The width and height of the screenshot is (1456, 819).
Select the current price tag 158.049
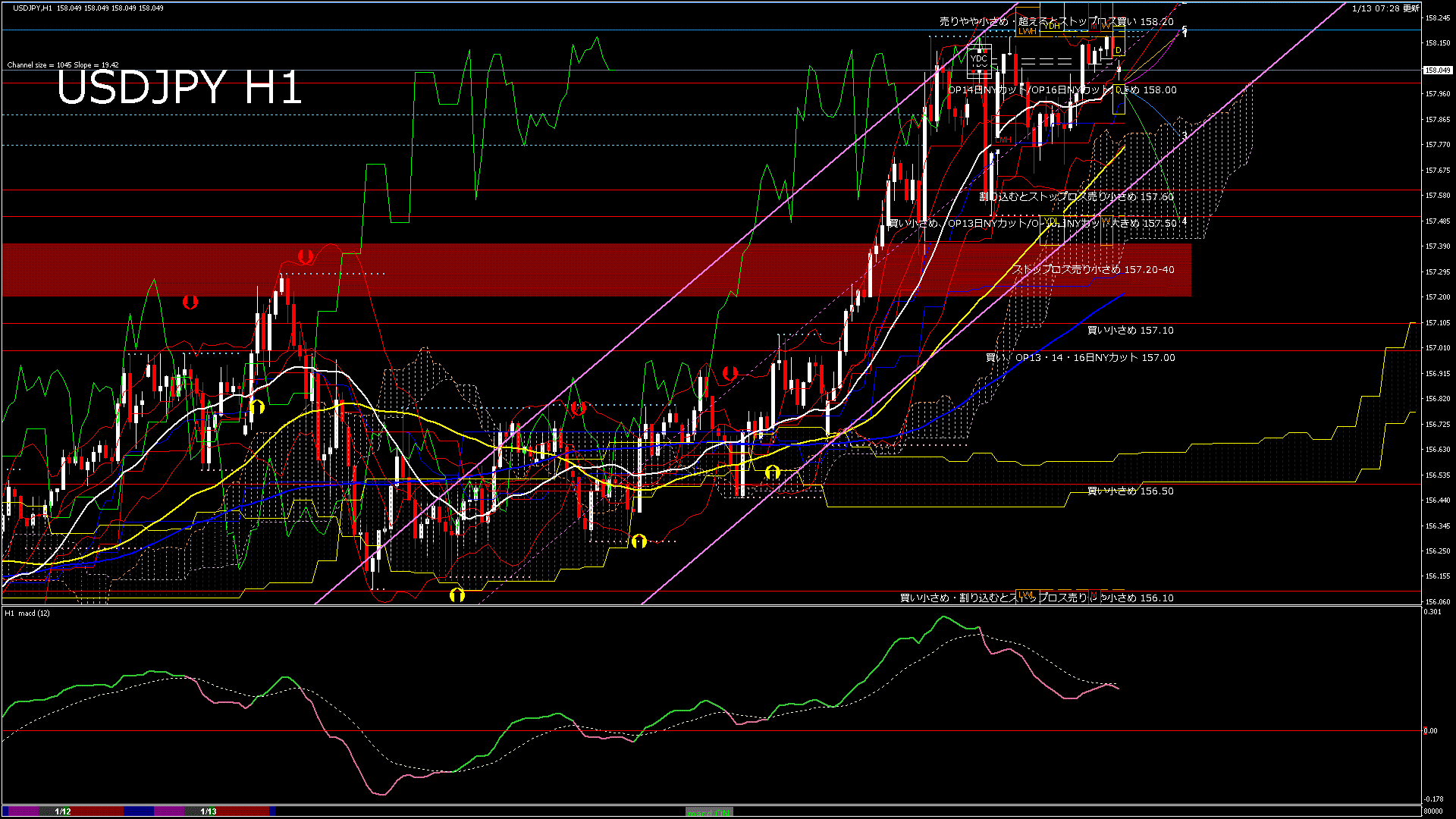click(1437, 70)
